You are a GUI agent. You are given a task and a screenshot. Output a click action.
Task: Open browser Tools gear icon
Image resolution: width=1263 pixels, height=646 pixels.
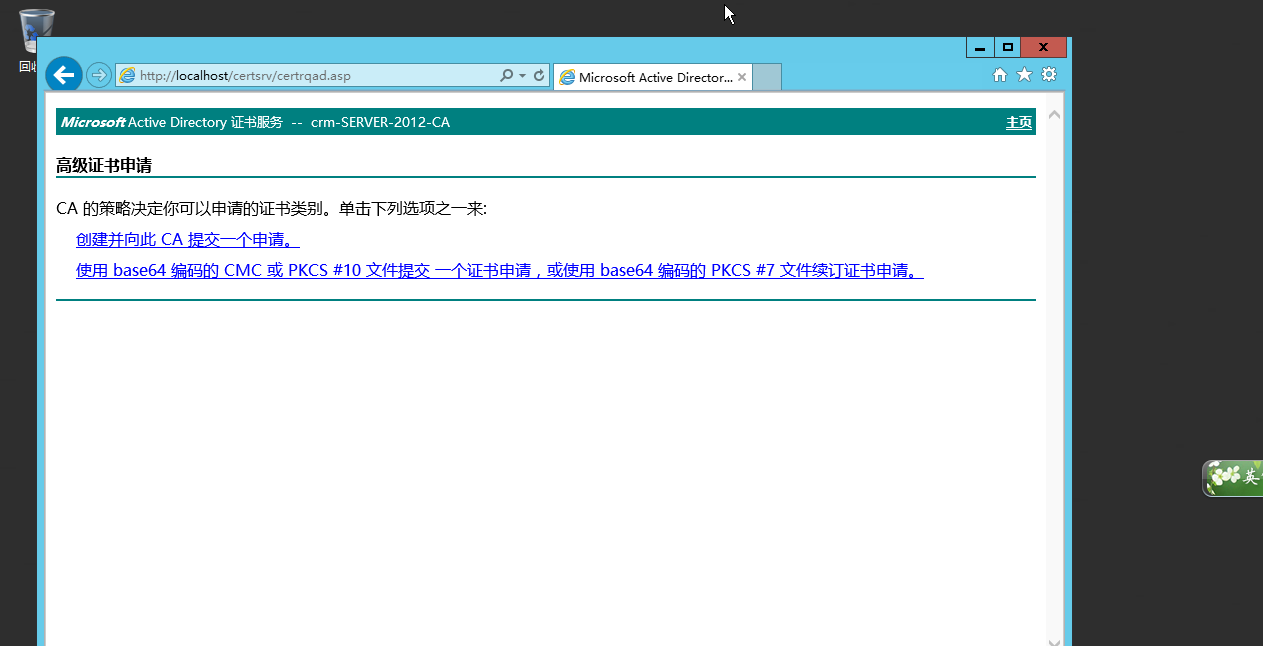1049,75
